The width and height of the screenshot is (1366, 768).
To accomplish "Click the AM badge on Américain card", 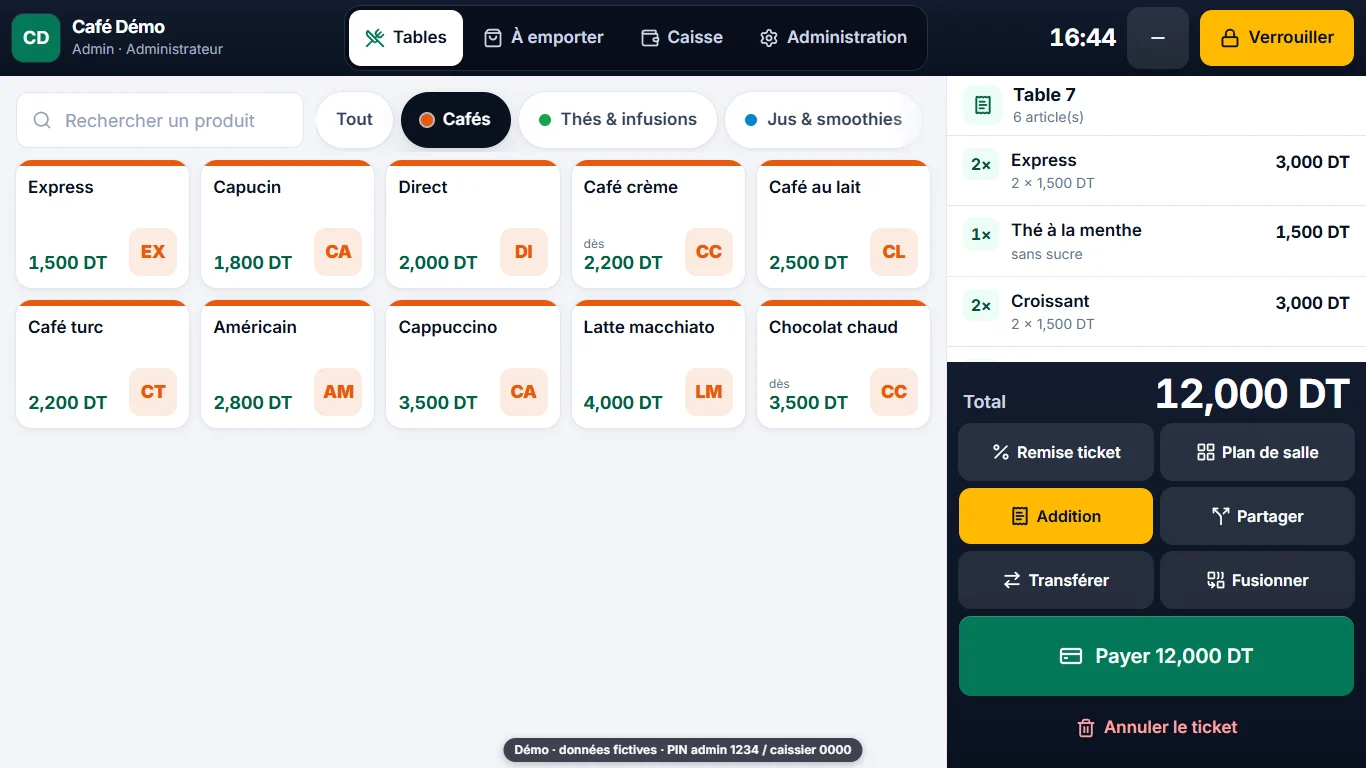I will [338, 392].
